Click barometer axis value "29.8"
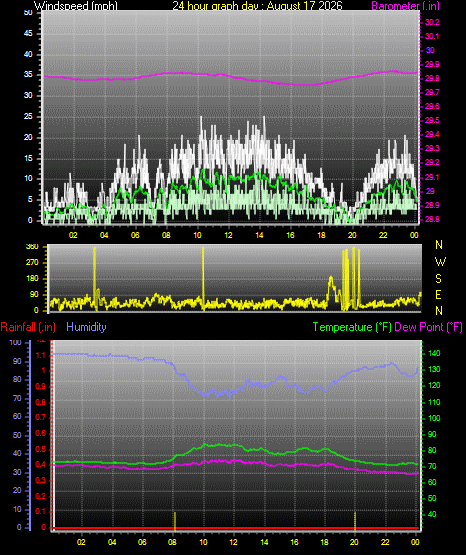Screen dimensions: 466x555 point(432,78)
